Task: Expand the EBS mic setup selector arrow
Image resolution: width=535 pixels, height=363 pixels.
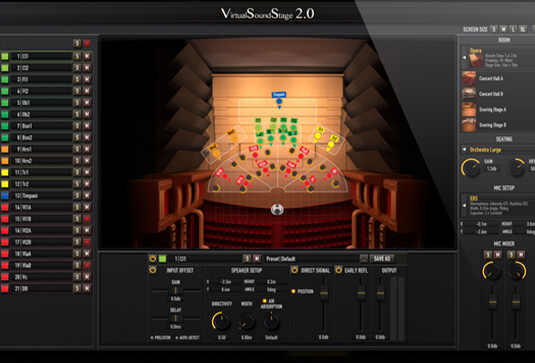Action: (x=464, y=205)
